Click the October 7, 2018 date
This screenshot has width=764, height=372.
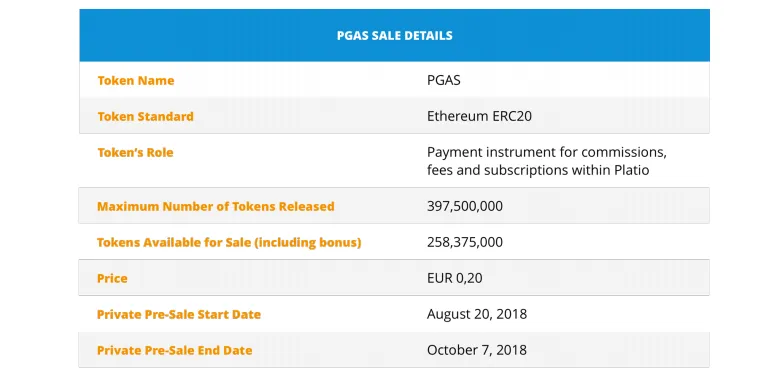[477, 350]
